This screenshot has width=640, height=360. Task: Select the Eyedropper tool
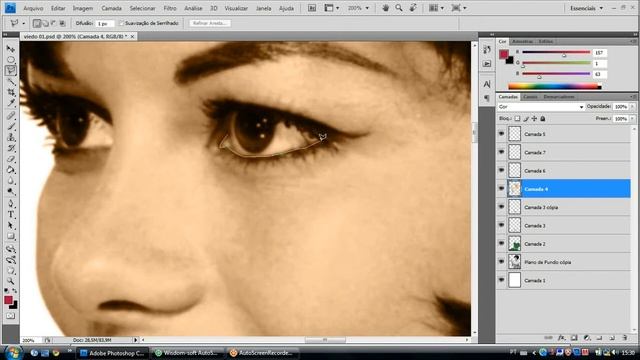(11, 103)
